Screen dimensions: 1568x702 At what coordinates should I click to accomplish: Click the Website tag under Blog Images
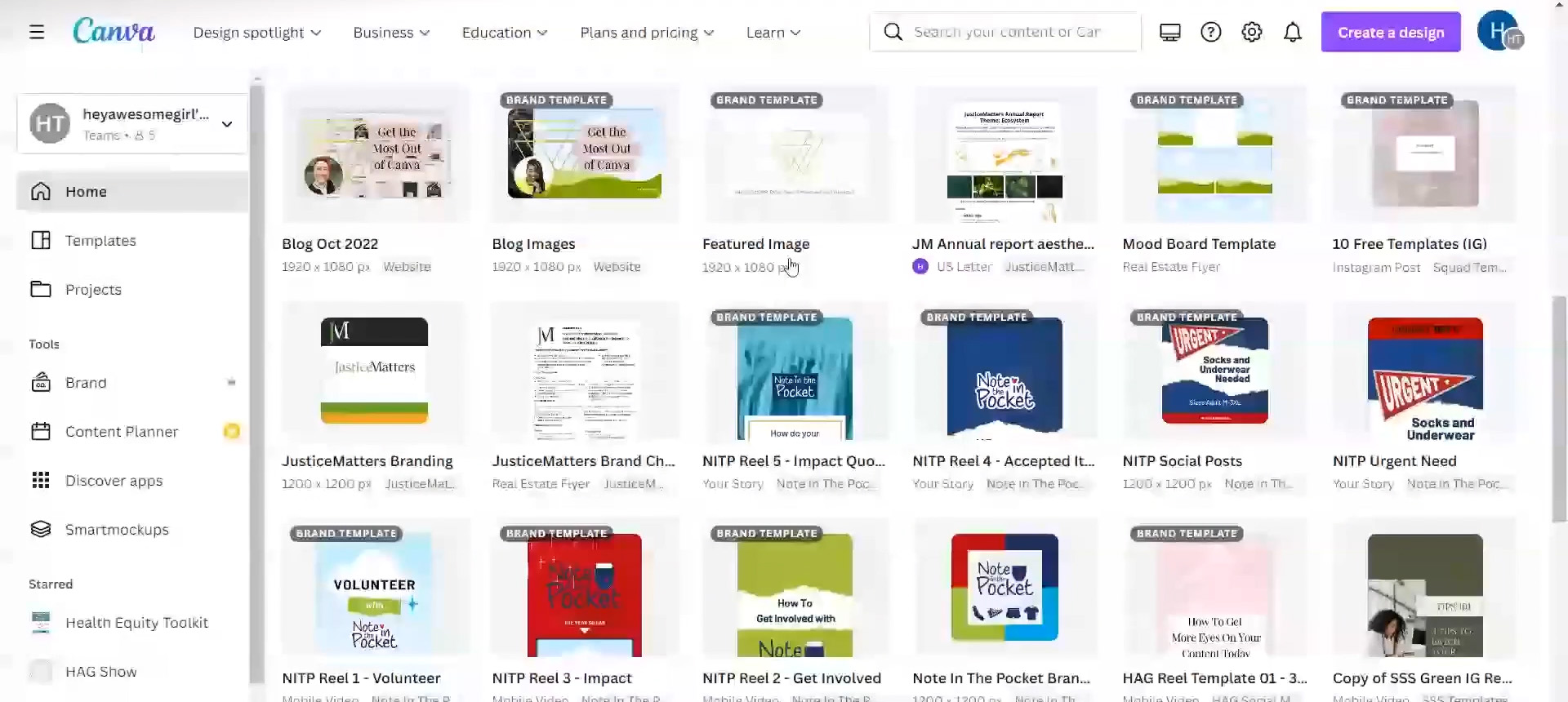coord(617,267)
